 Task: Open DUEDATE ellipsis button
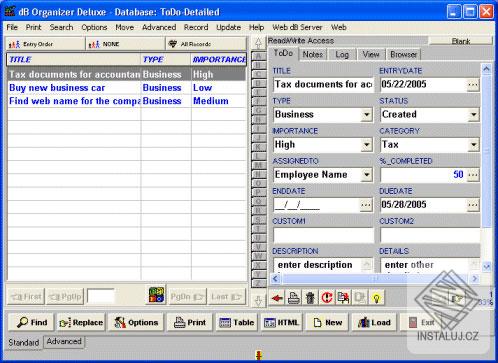pos(473,205)
